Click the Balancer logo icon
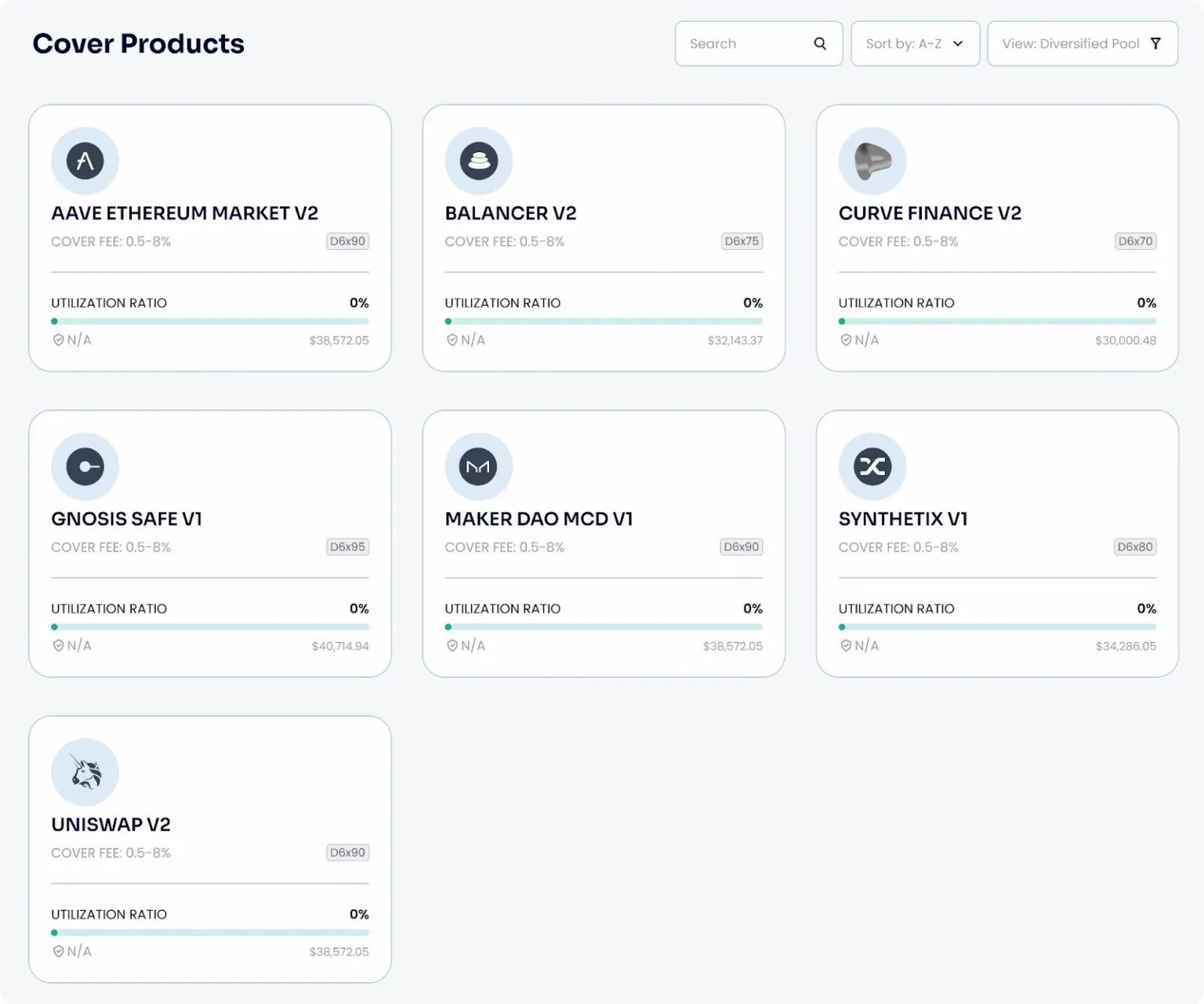This screenshot has width=1204, height=1004. click(479, 161)
